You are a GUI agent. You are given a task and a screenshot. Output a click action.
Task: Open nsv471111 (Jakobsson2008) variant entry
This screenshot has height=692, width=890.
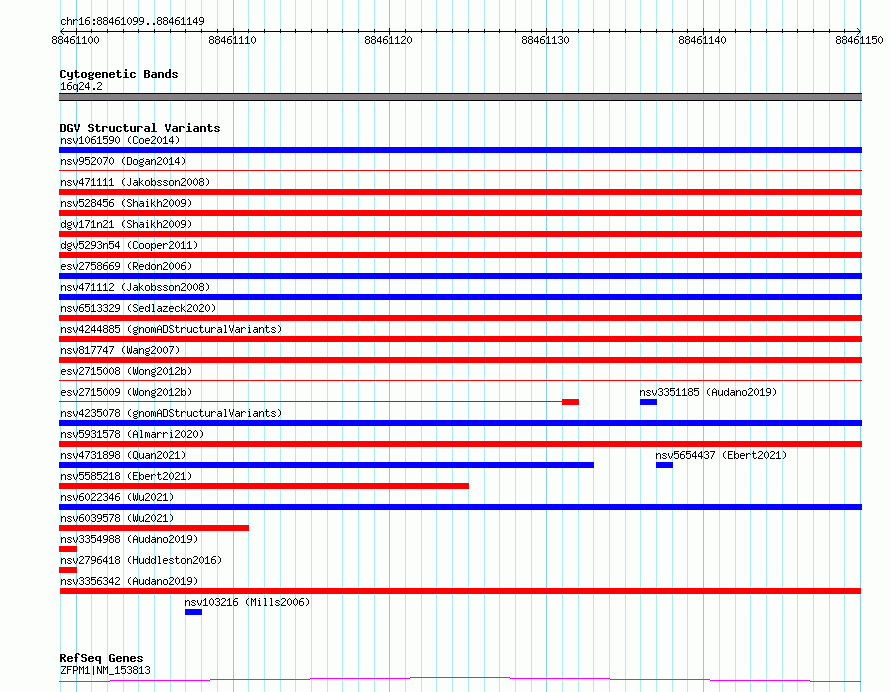tap(135, 182)
